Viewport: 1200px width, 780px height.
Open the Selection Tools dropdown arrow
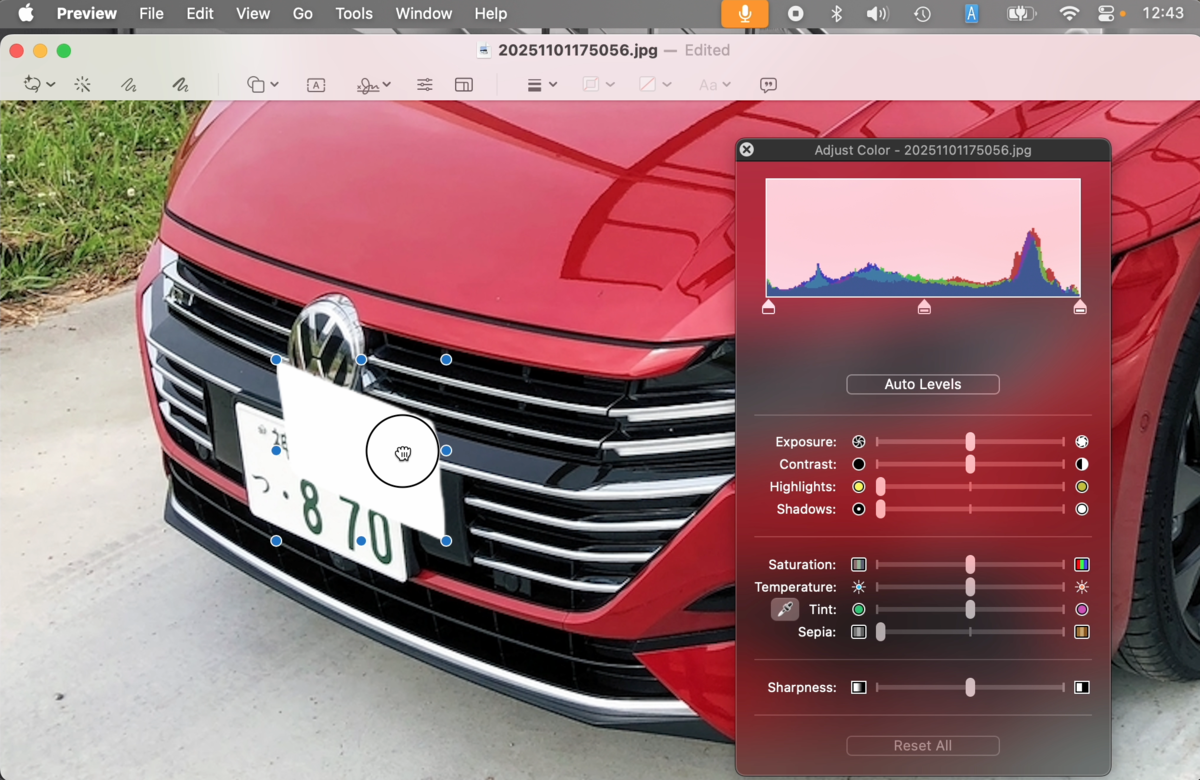point(51,85)
